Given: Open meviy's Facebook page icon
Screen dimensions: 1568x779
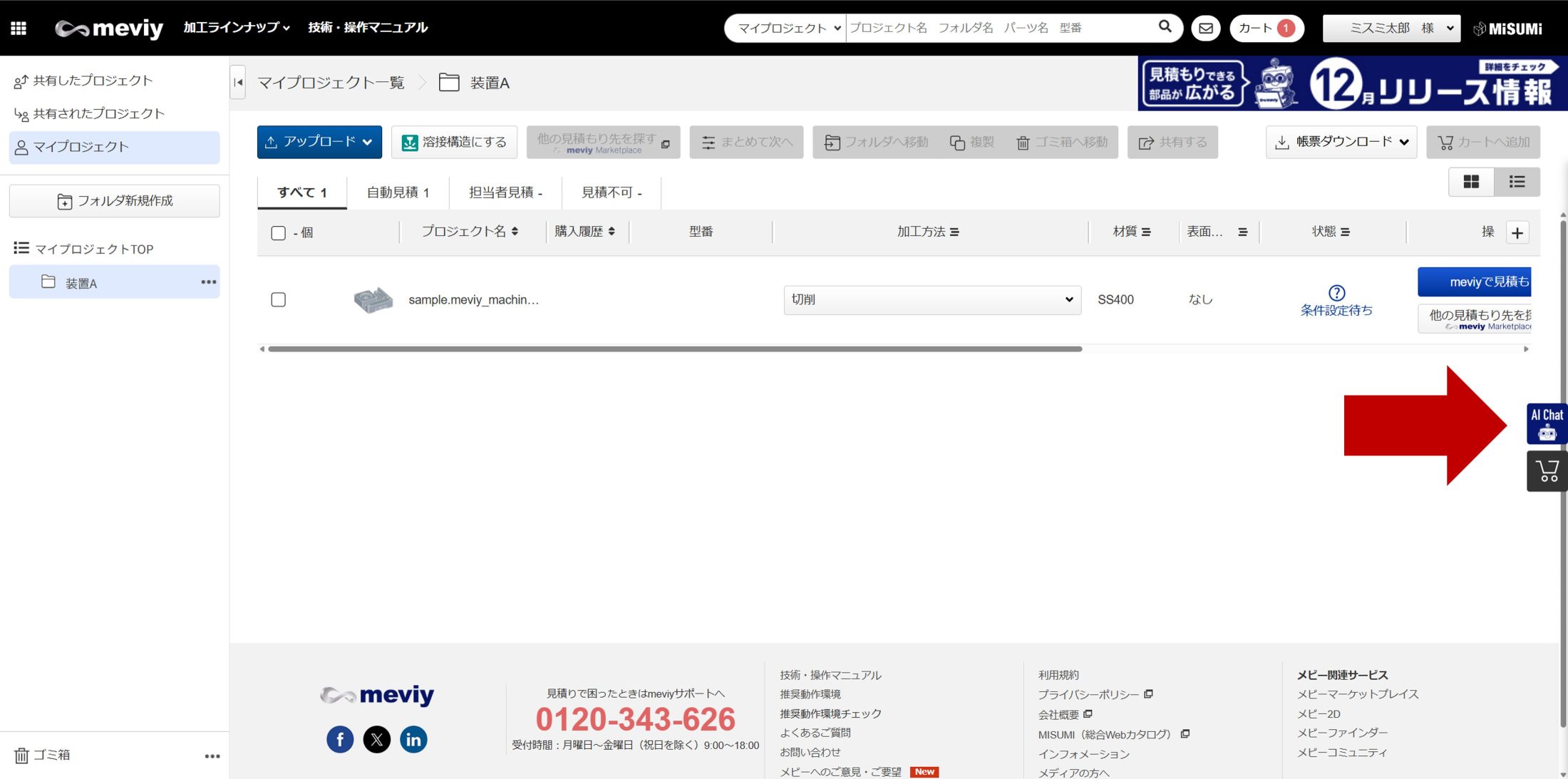Looking at the screenshot, I should pyautogui.click(x=340, y=739).
